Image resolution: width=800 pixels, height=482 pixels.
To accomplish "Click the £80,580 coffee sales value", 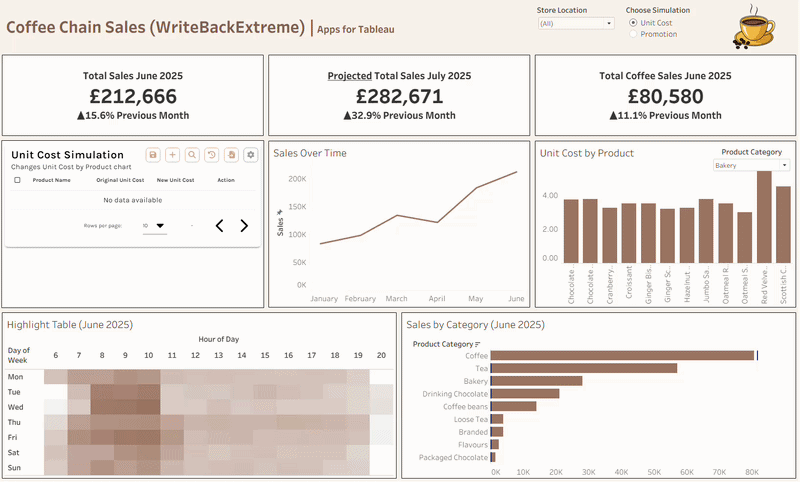I will click(x=665, y=96).
